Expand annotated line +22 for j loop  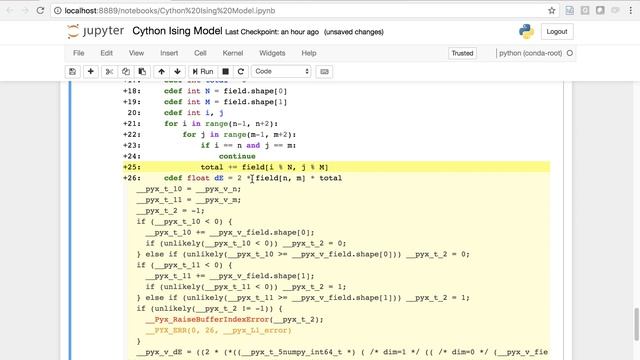(x=336, y=135)
